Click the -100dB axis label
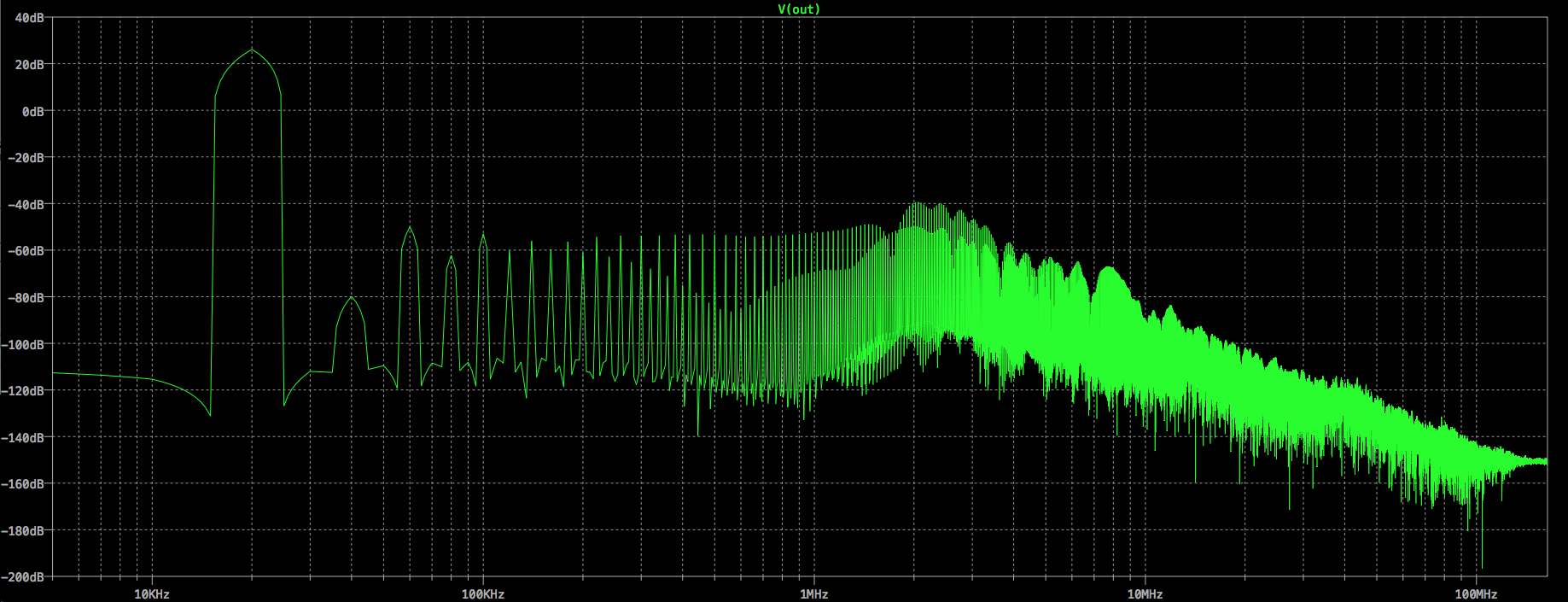 pyautogui.click(x=23, y=345)
